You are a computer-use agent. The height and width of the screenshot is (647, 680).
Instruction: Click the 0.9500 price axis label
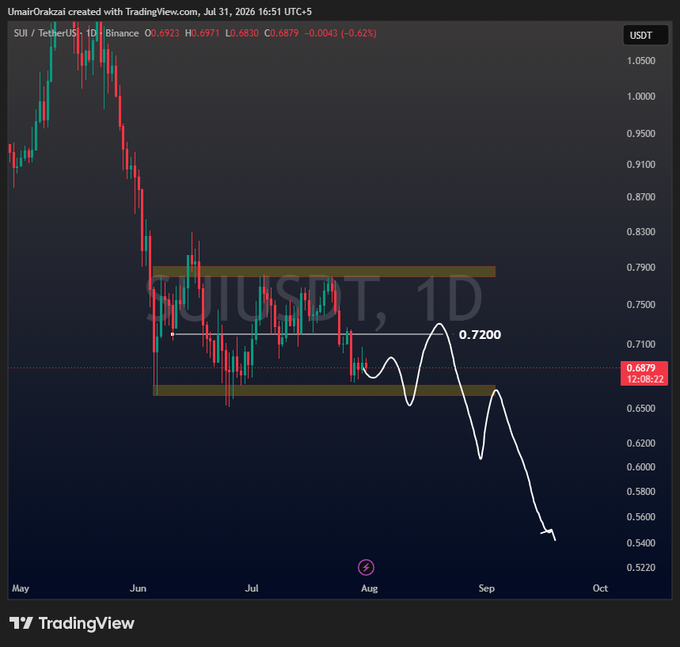641,134
